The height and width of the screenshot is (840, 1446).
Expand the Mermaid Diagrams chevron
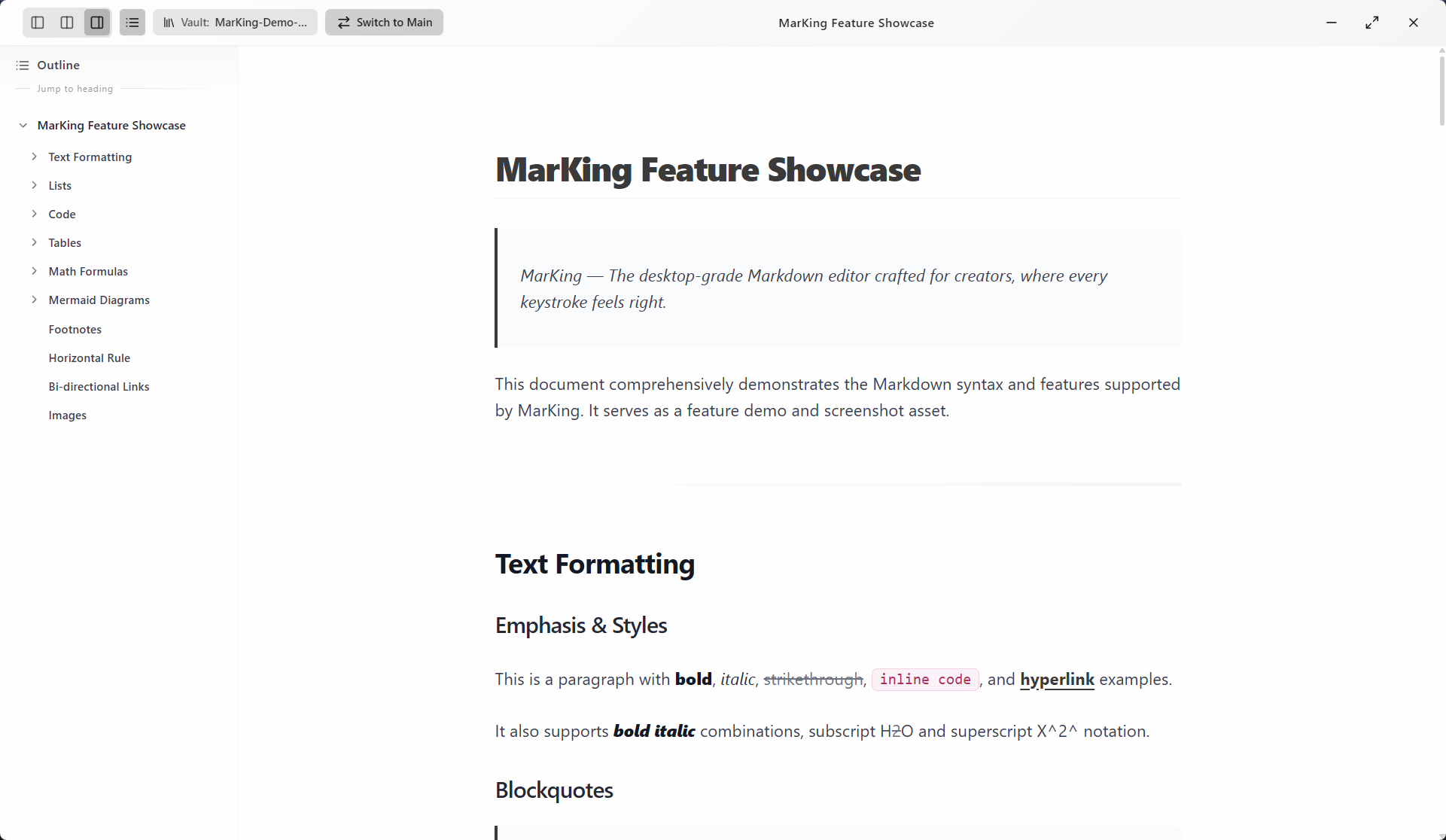point(35,300)
